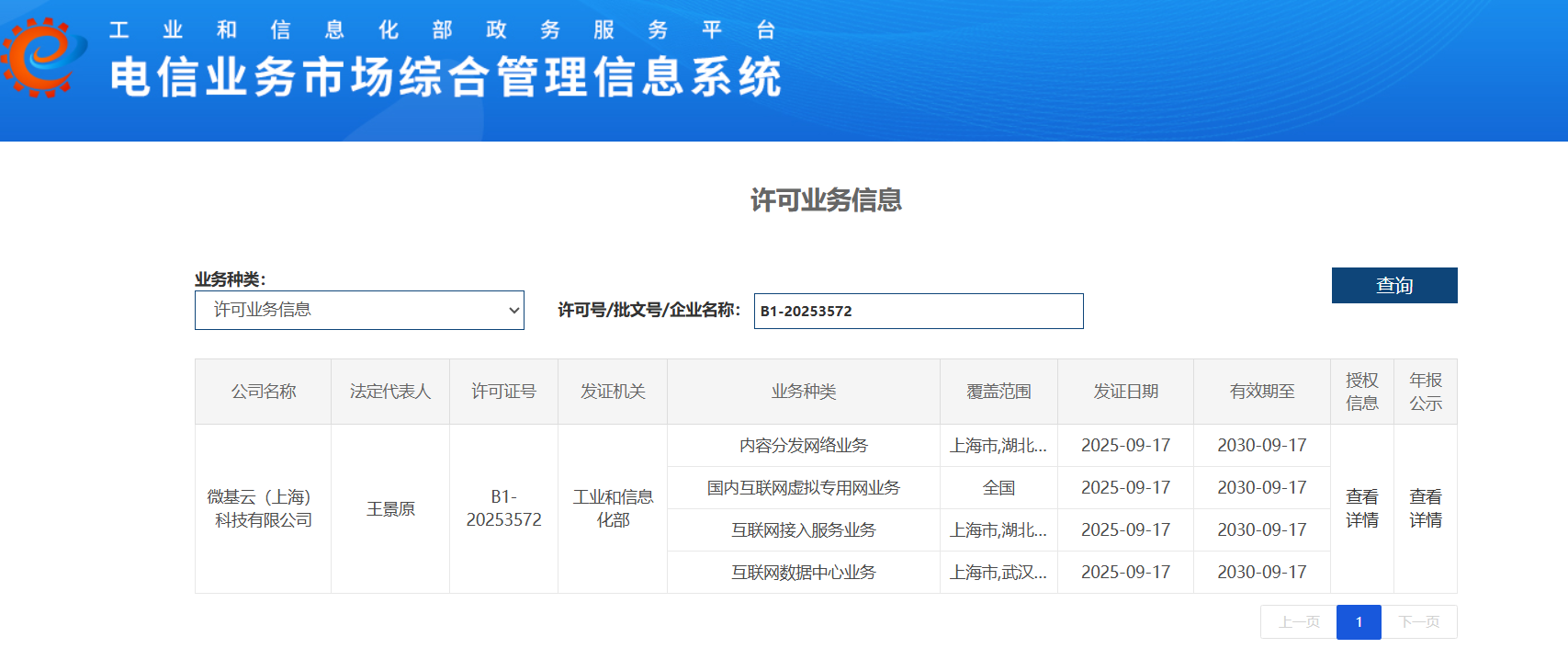Click the MIIT platform logo icon
Screen dimensions: 1568x671
(43, 57)
